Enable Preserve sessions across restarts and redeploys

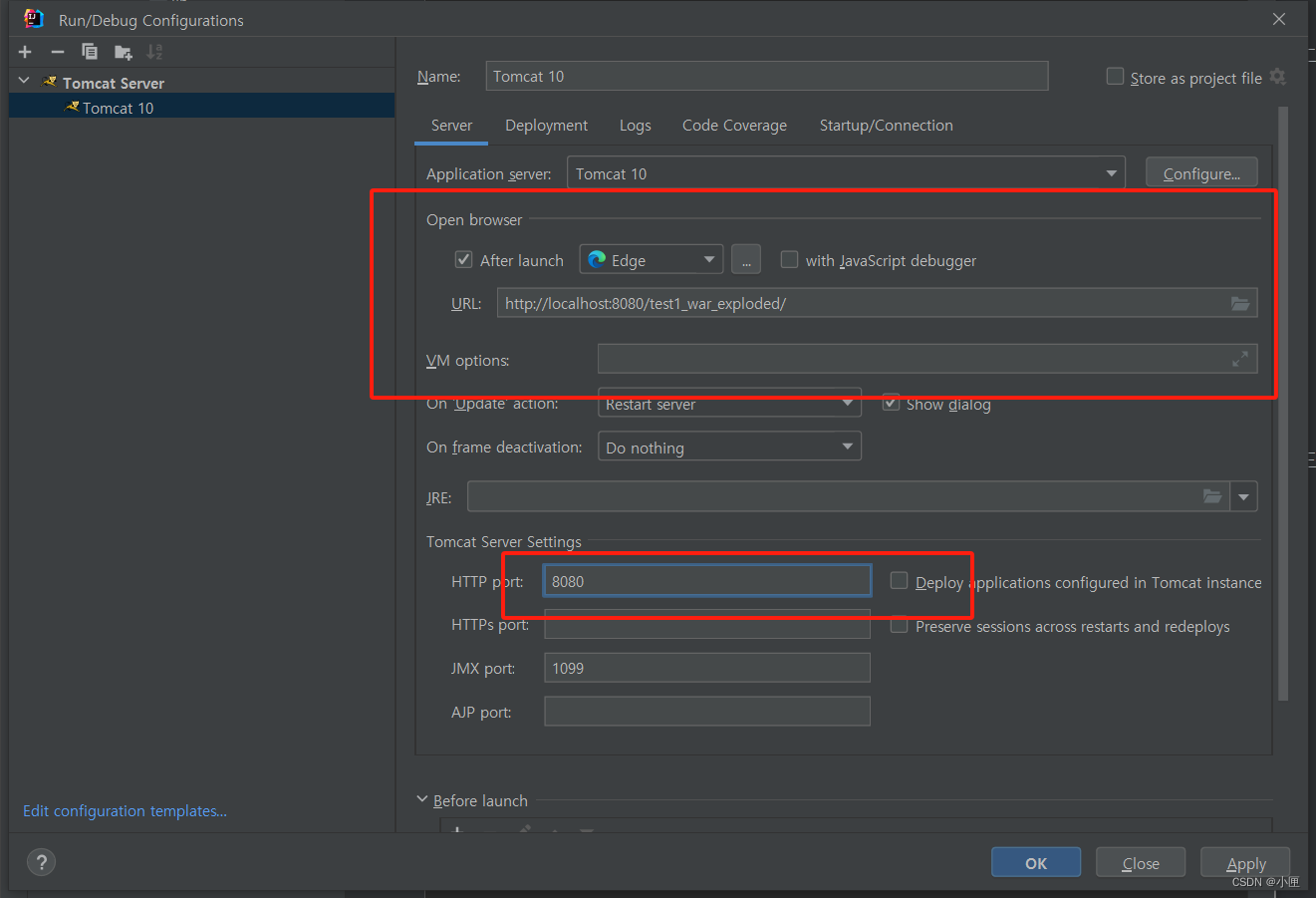click(899, 626)
